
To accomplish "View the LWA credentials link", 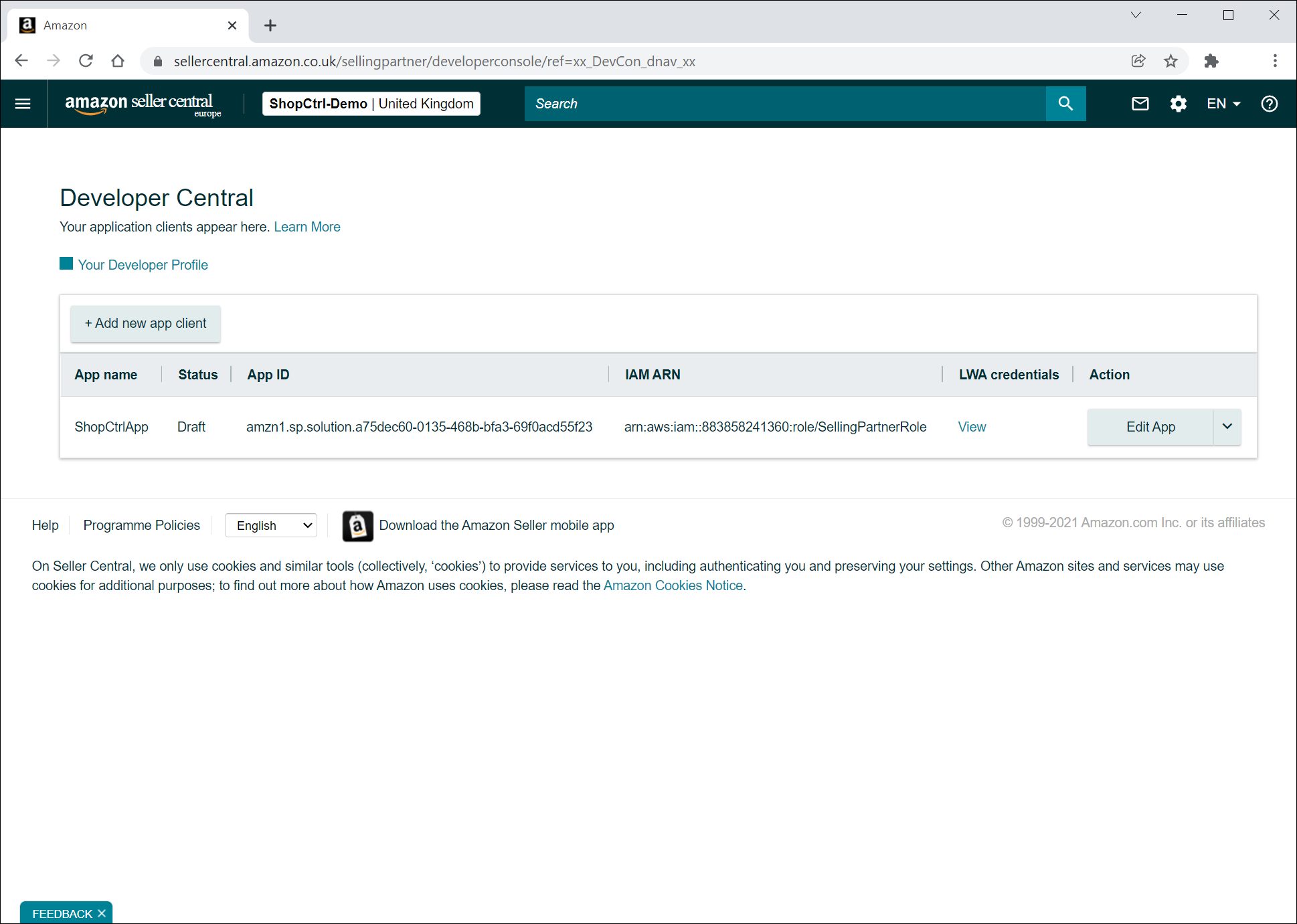I will click(972, 427).
